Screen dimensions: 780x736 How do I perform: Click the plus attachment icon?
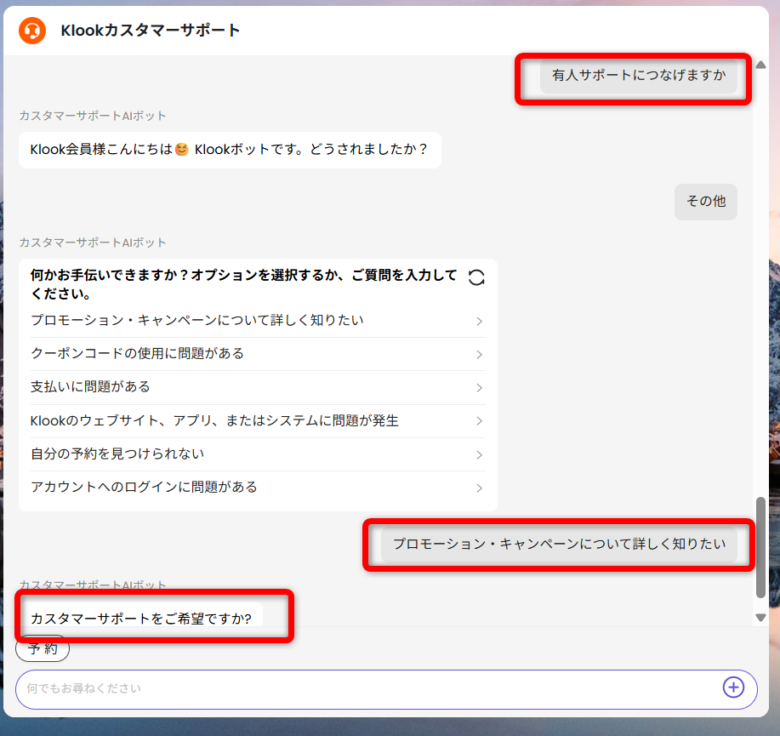tap(734, 687)
